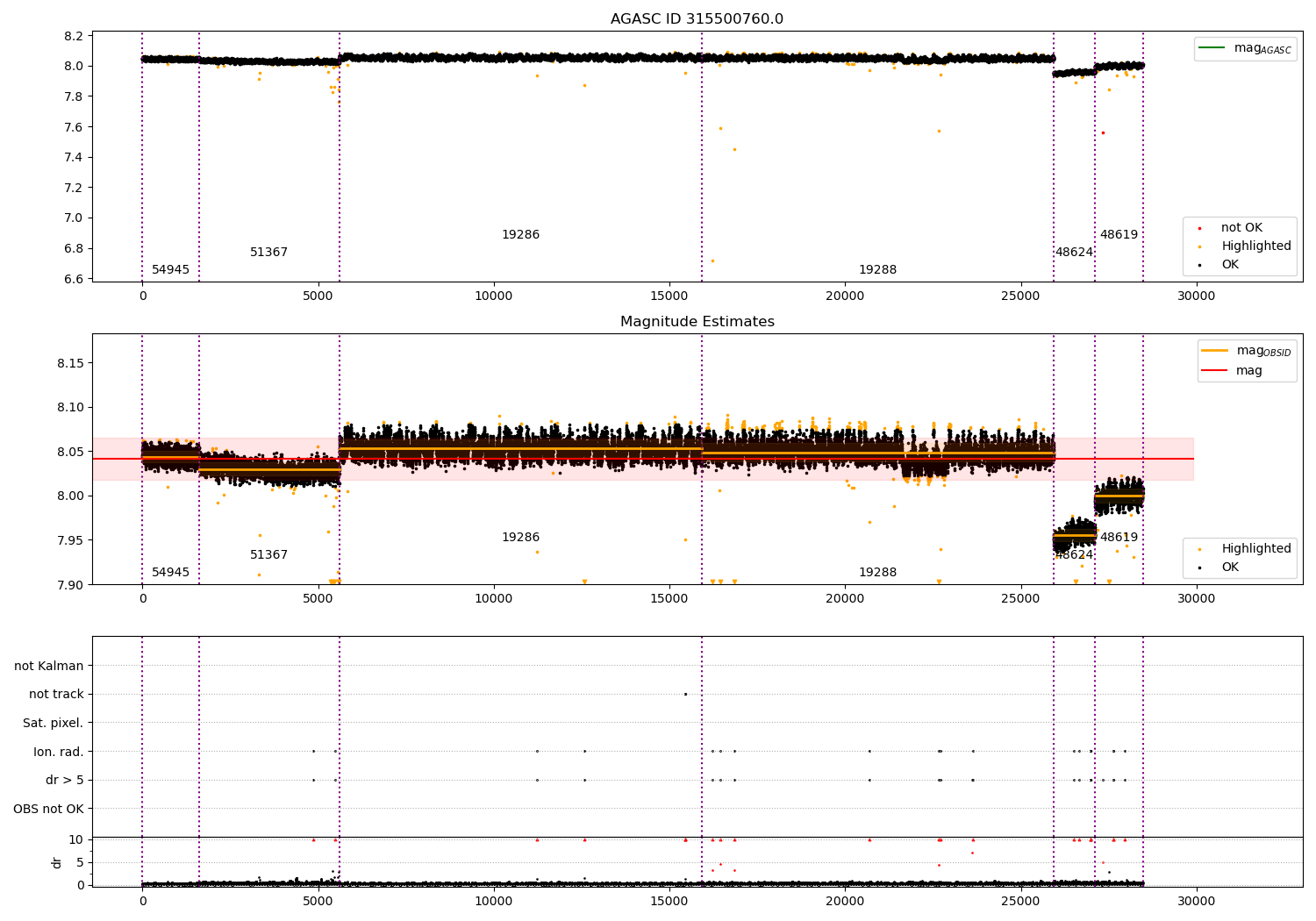The image size is (1316, 921).
Task: Click the red line sample beside 'mag' legend
Action: [1215, 371]
